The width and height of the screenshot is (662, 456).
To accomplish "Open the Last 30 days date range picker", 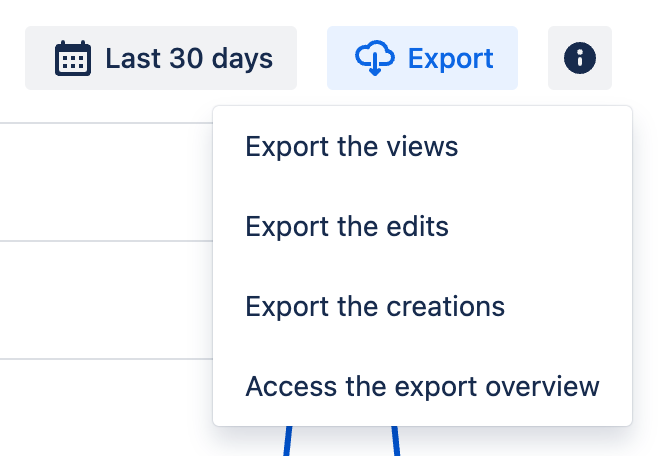I will point(161,59).
